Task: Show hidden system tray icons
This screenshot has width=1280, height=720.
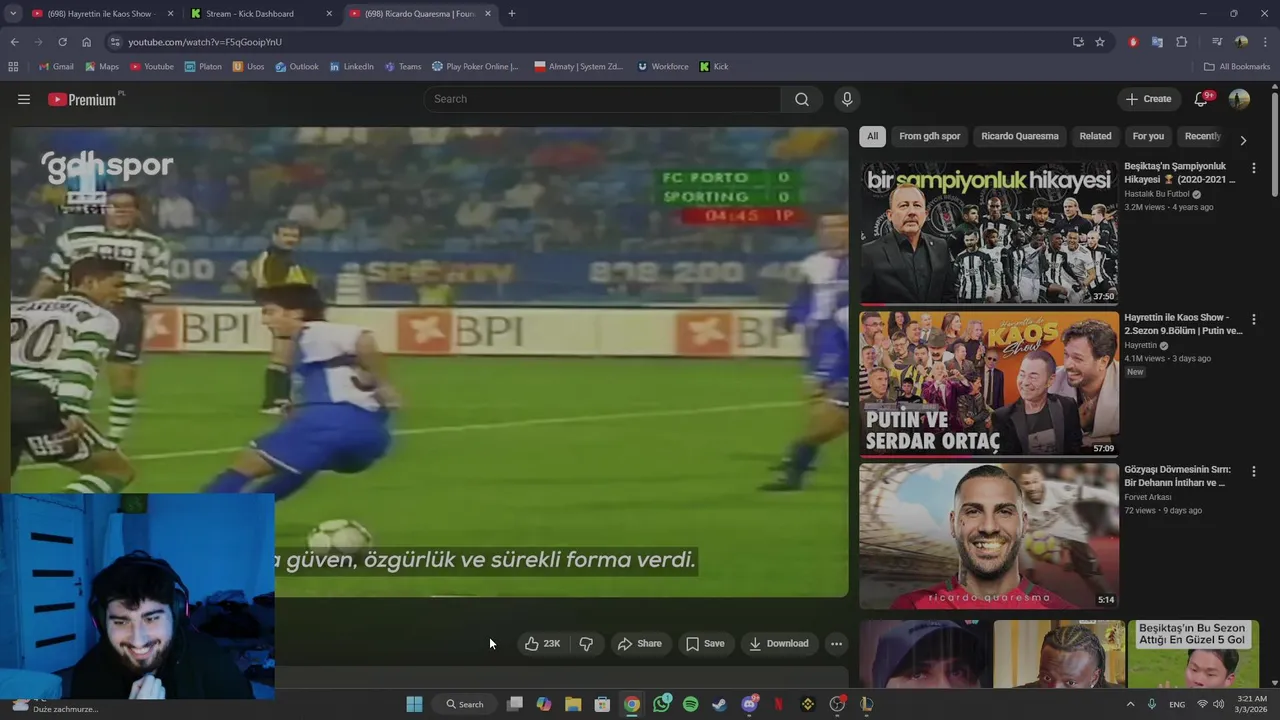Action: (1131, 704)
